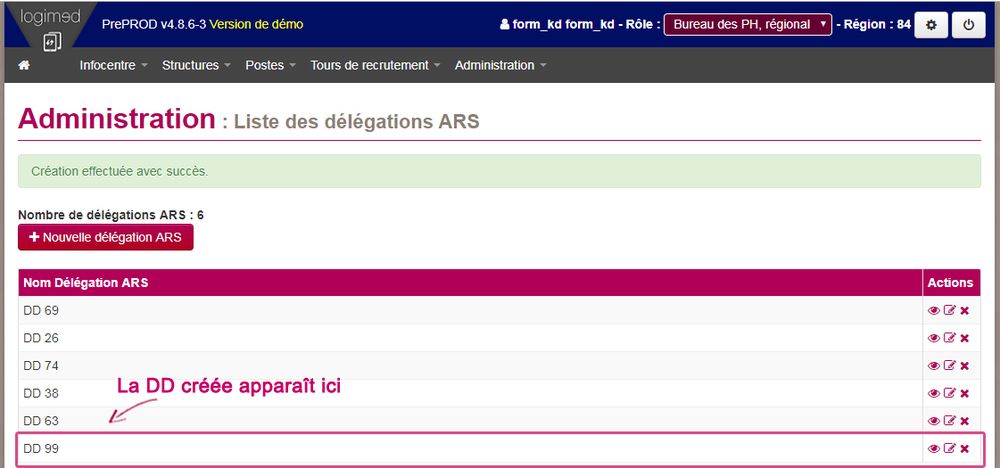The image size is (1000, 468).
Task: Delete the DD 99 delegation
Action: (x=964, y=449)
